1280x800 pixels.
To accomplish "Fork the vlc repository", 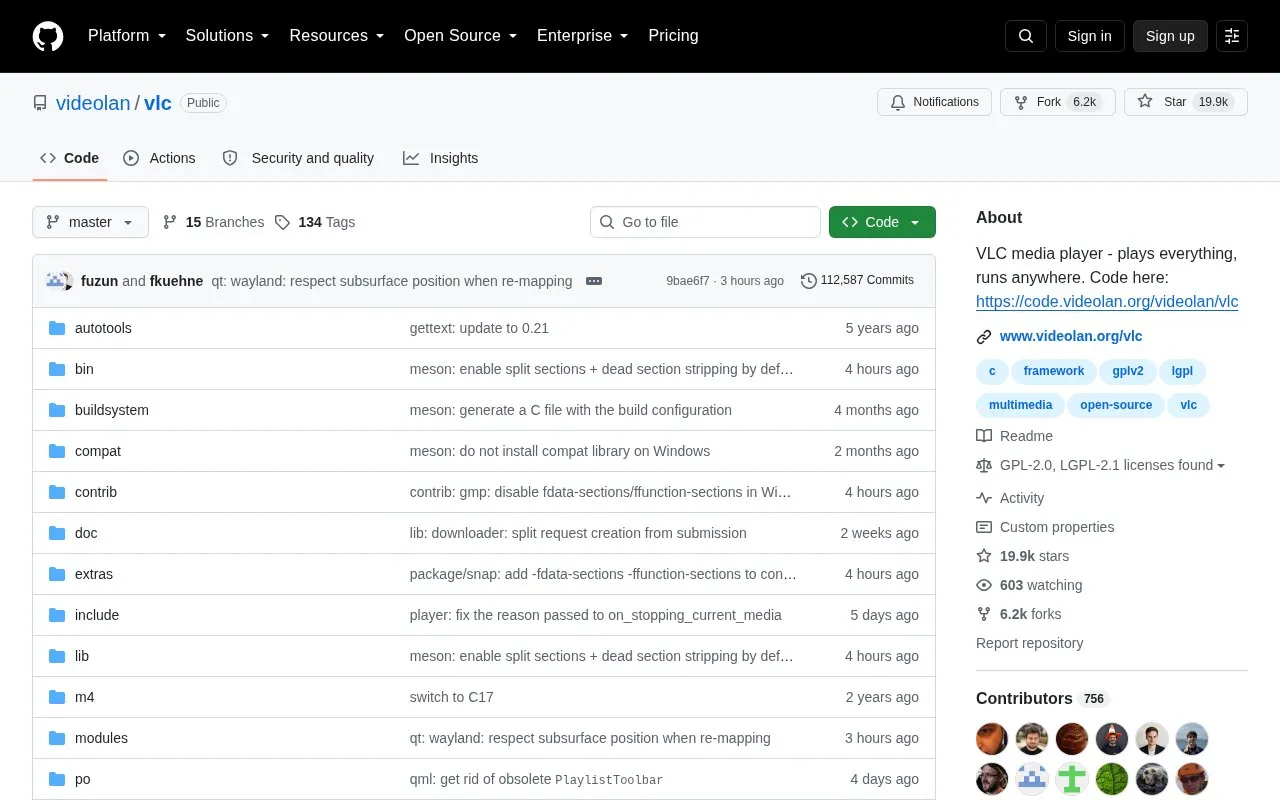I will 1058,102.
